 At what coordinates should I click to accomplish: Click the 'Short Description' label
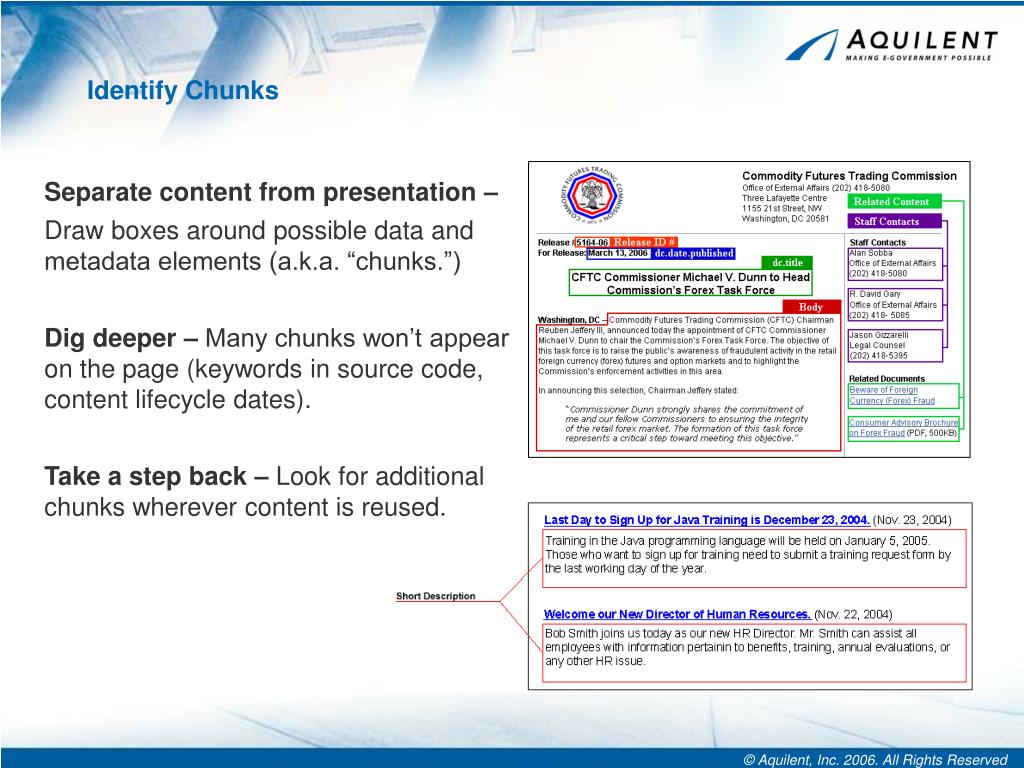click(436, 596)
